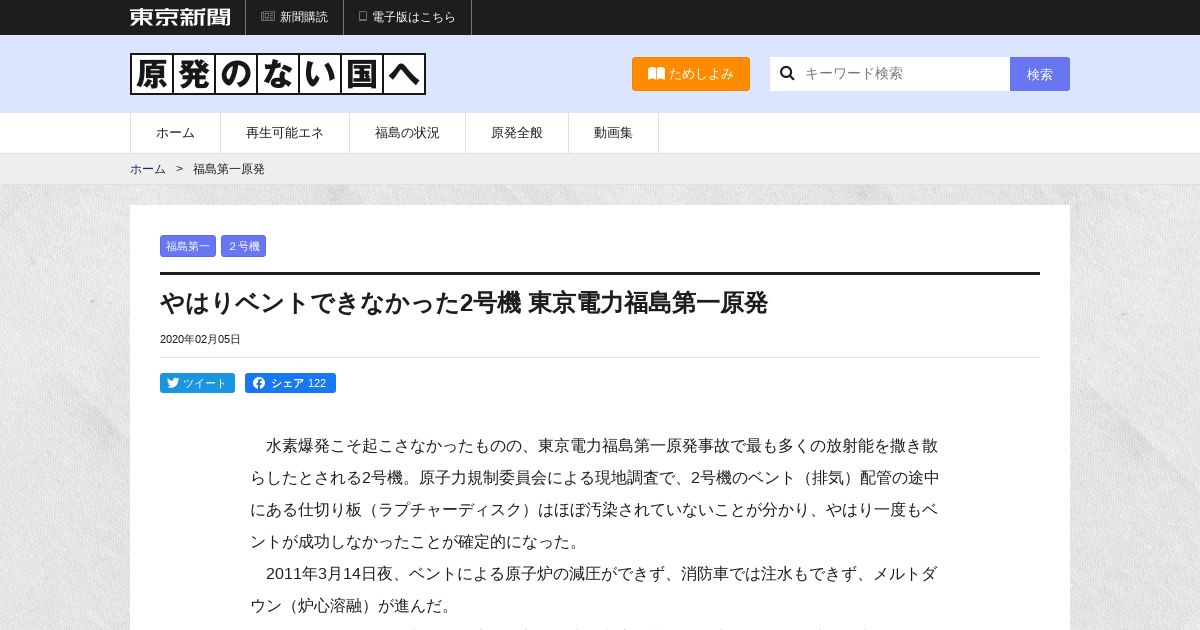Viewport: 1200px width, 630px height.
Task: Click the open-book icon on ためしよみ
Action: click(656, 73)
